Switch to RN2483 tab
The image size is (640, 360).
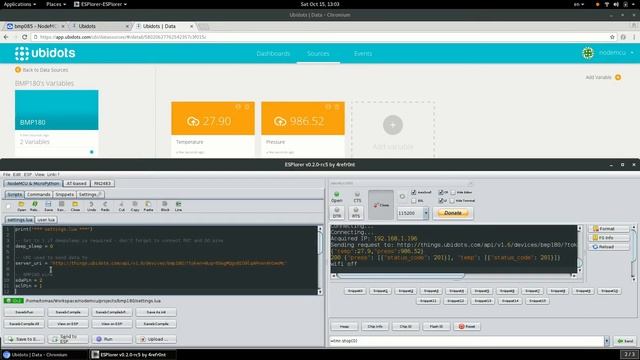tap(102, 184)
